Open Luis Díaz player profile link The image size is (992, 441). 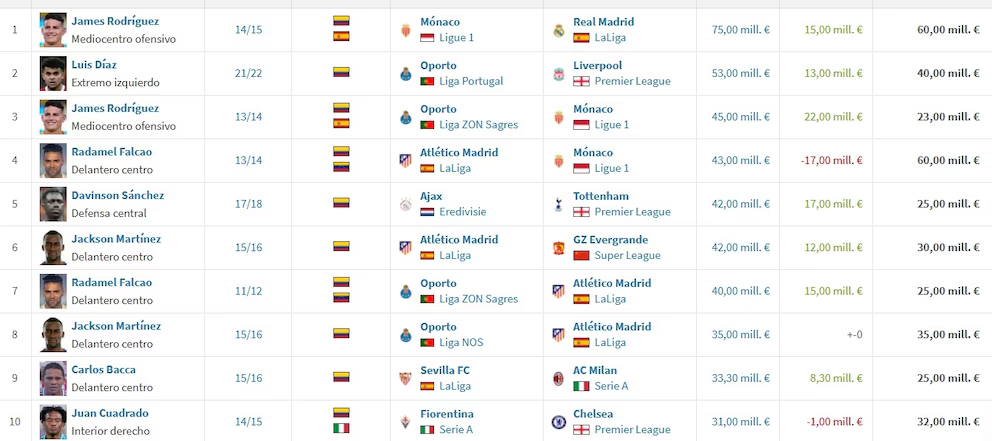(94, 65)
